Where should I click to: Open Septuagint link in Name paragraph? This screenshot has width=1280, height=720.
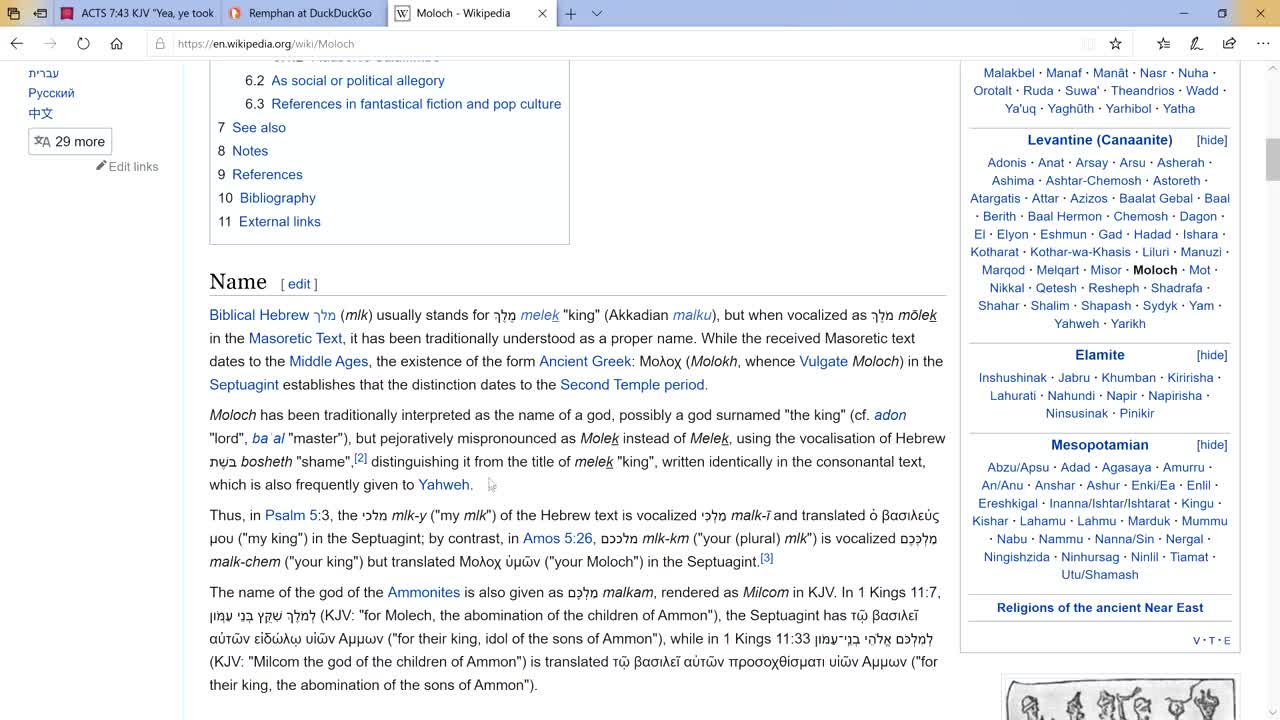click(x=244, y=384)
